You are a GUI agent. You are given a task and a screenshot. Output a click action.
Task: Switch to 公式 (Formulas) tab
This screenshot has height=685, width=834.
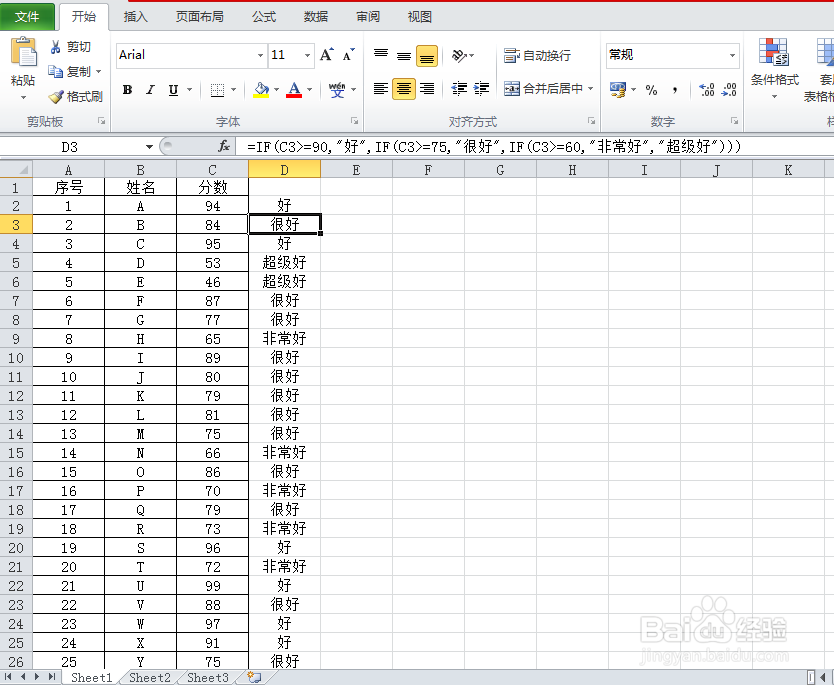(264, 17)
